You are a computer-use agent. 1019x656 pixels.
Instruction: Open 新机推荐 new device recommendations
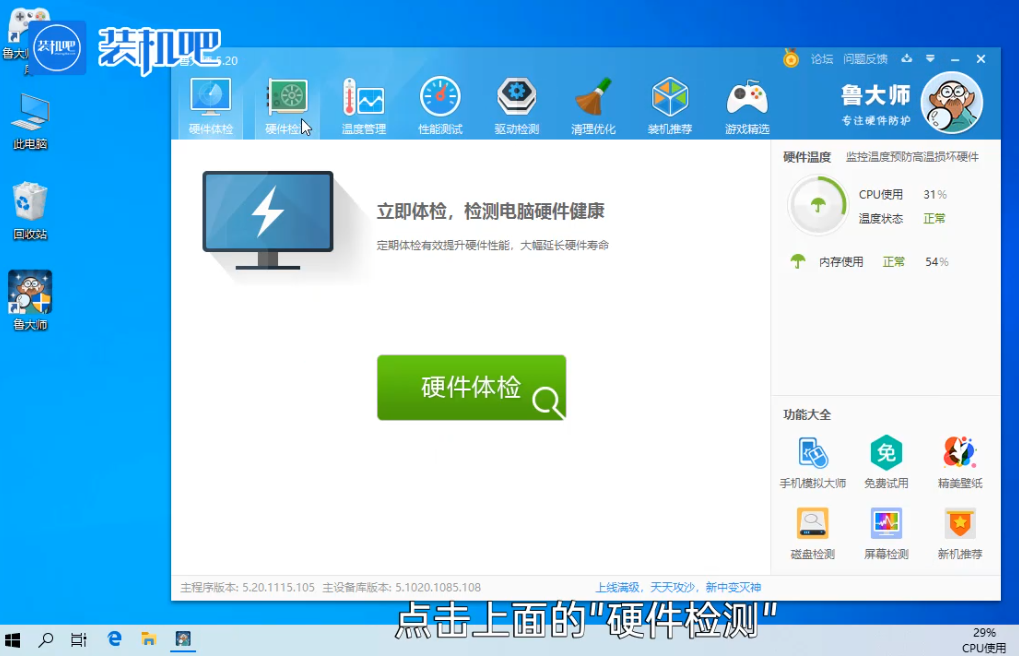pyautogui.click(x=959, y=533)
